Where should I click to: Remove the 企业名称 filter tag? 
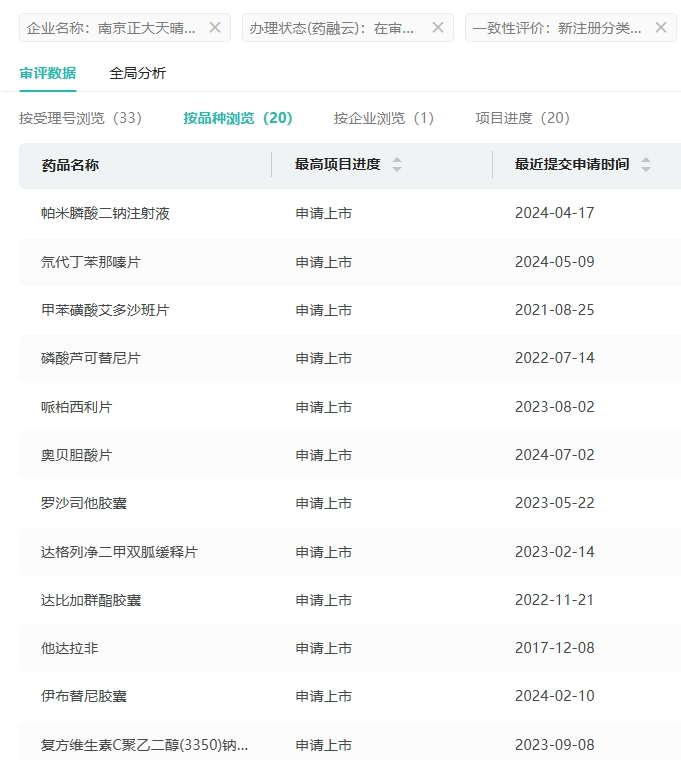pyautogui.click(x=214, y=28)
